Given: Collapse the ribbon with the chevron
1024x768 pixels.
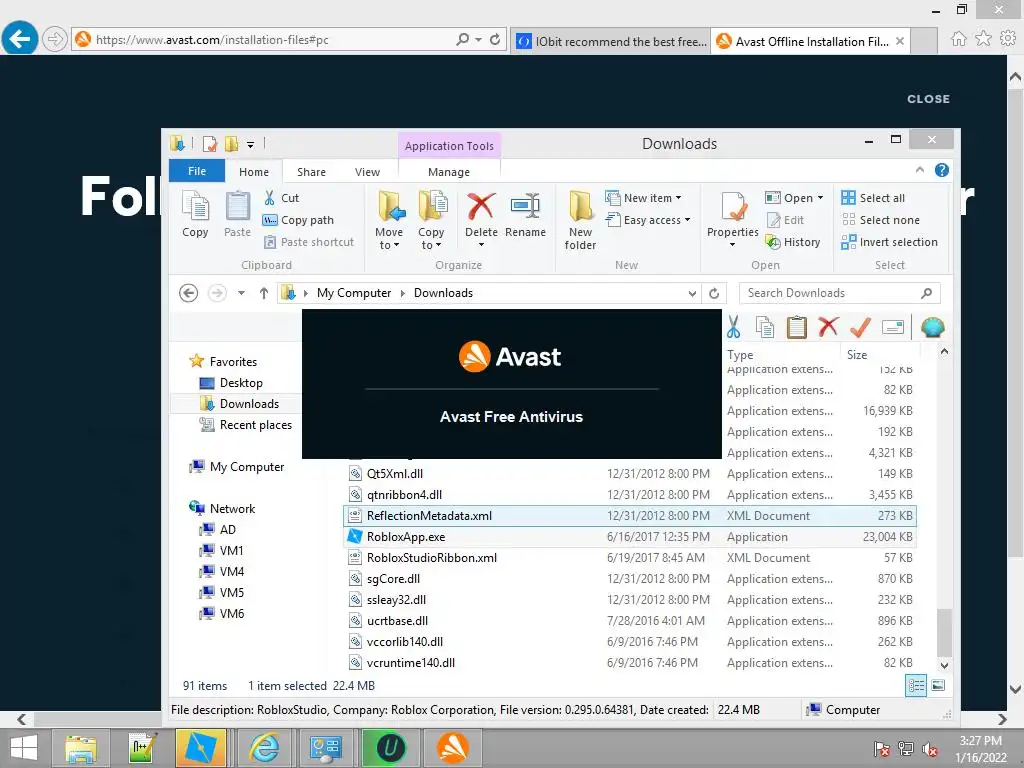Looking at the screenshot, I should 920,170.
